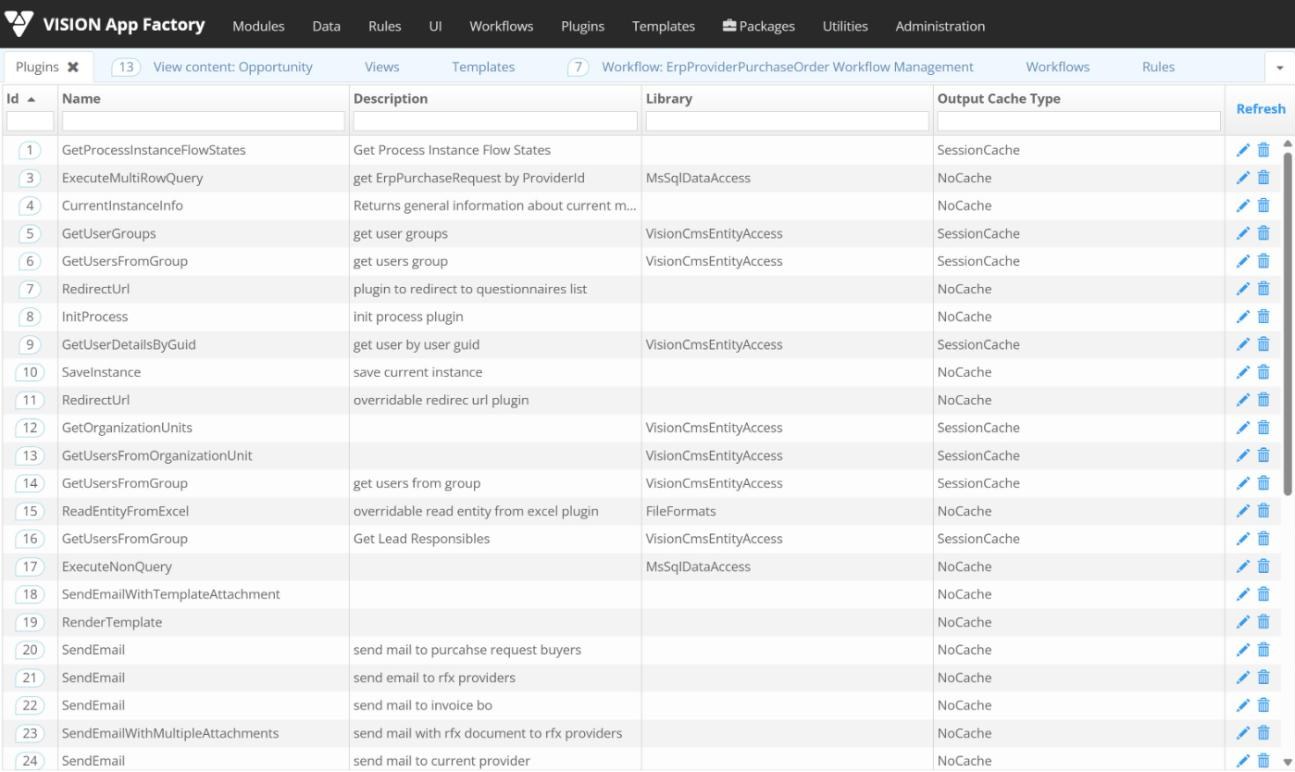Click the Name filter input field
Viewport: 1295px width, 772px height.
click(204, 121)
